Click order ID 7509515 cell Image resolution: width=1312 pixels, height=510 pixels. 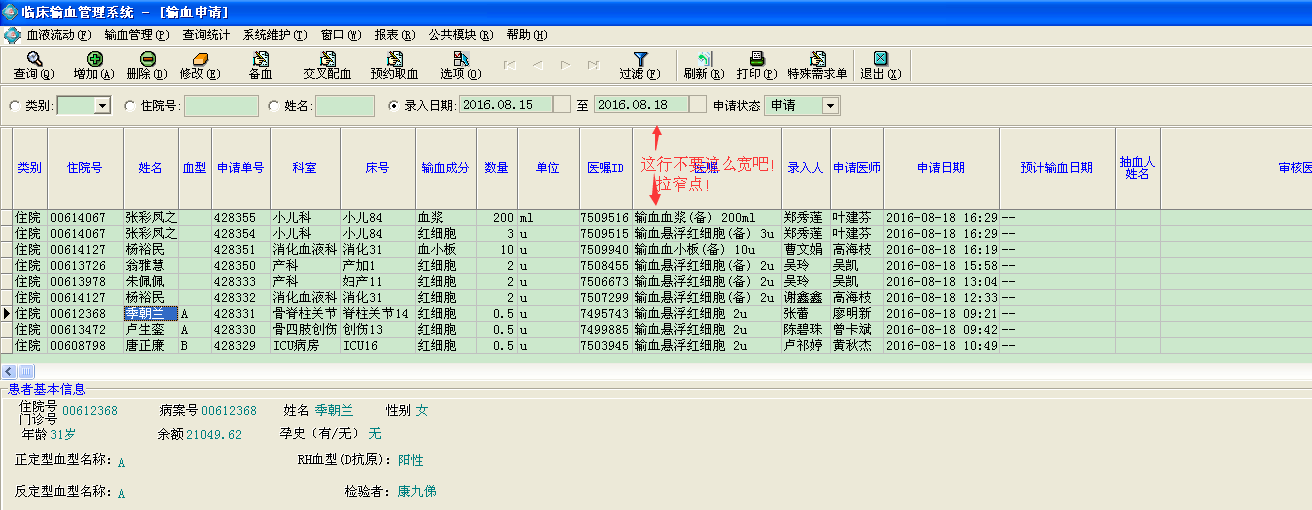click(605, 233)
